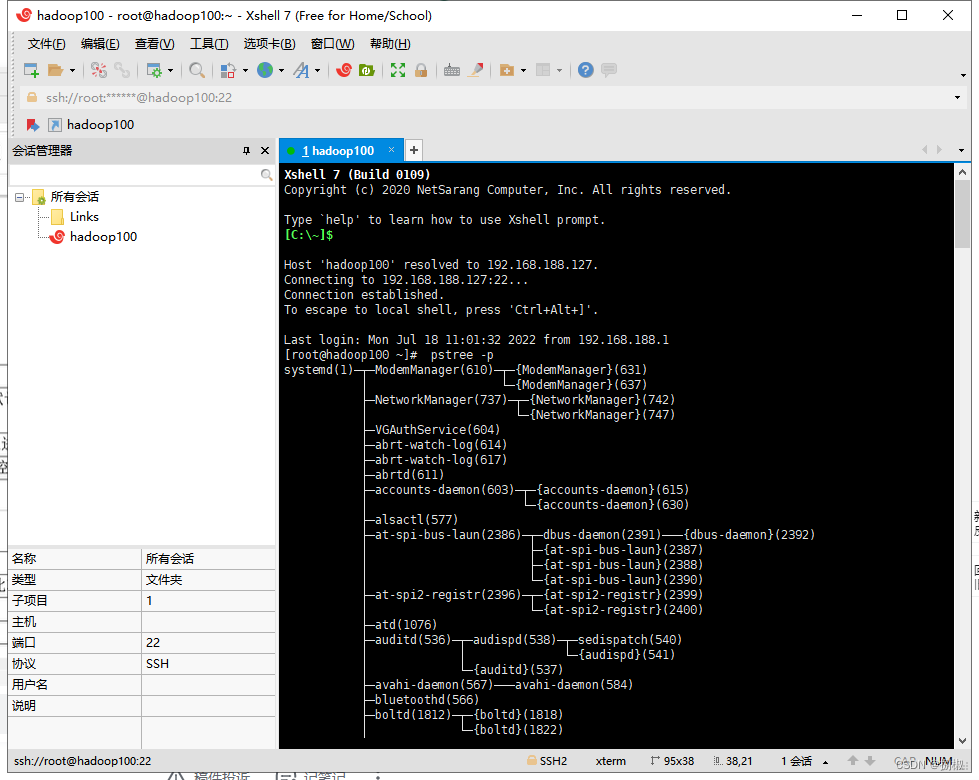
Task: Click the pane layout icon
Action: [543, 70]
